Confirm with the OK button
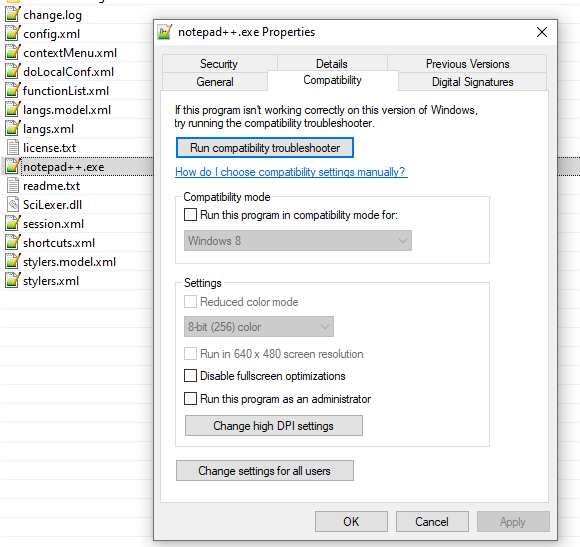This screenshot has height=547, width=580. click(x=351, y=521)
